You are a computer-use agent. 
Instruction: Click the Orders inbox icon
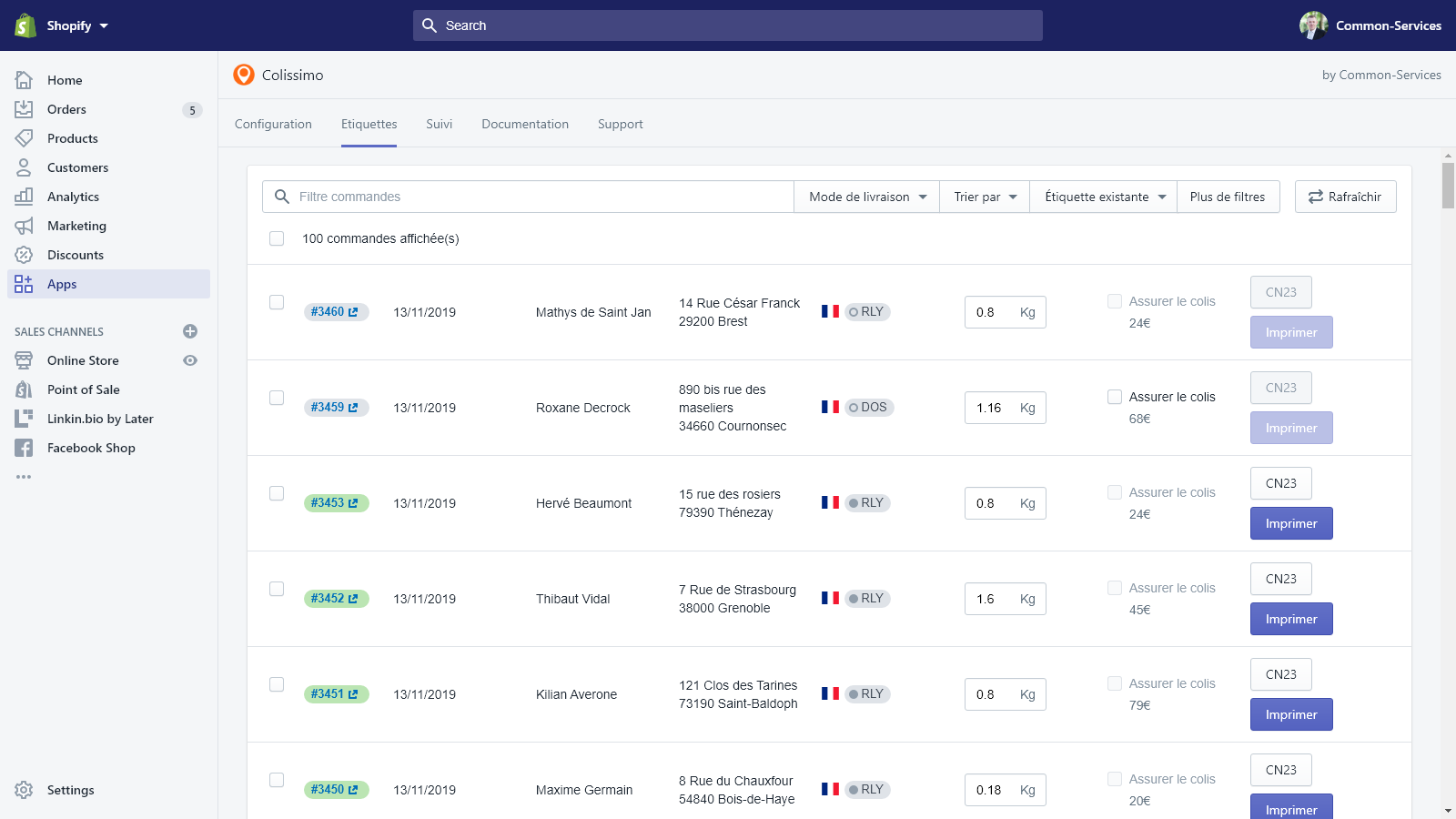24,109
